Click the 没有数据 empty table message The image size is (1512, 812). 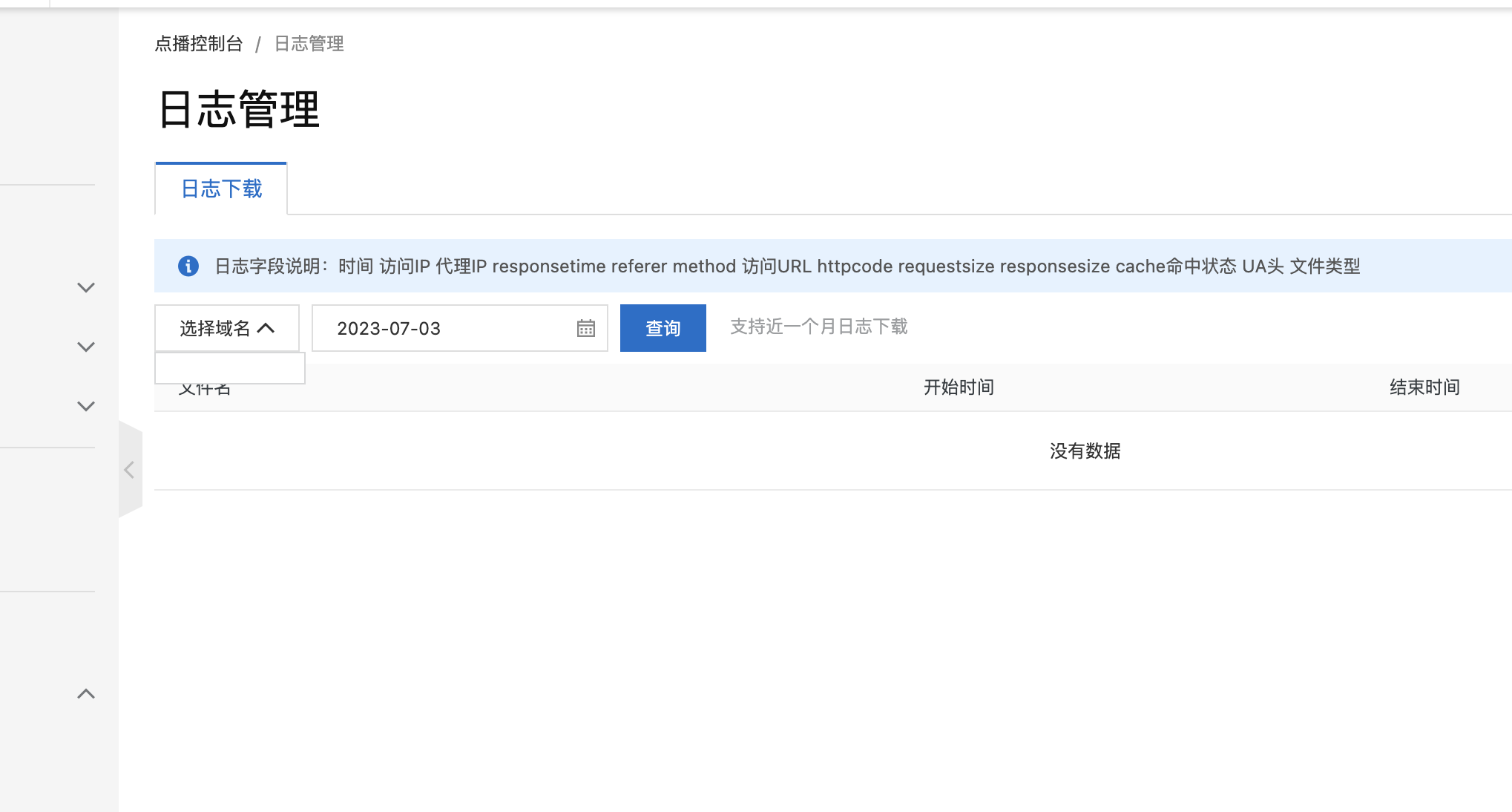1085,451
